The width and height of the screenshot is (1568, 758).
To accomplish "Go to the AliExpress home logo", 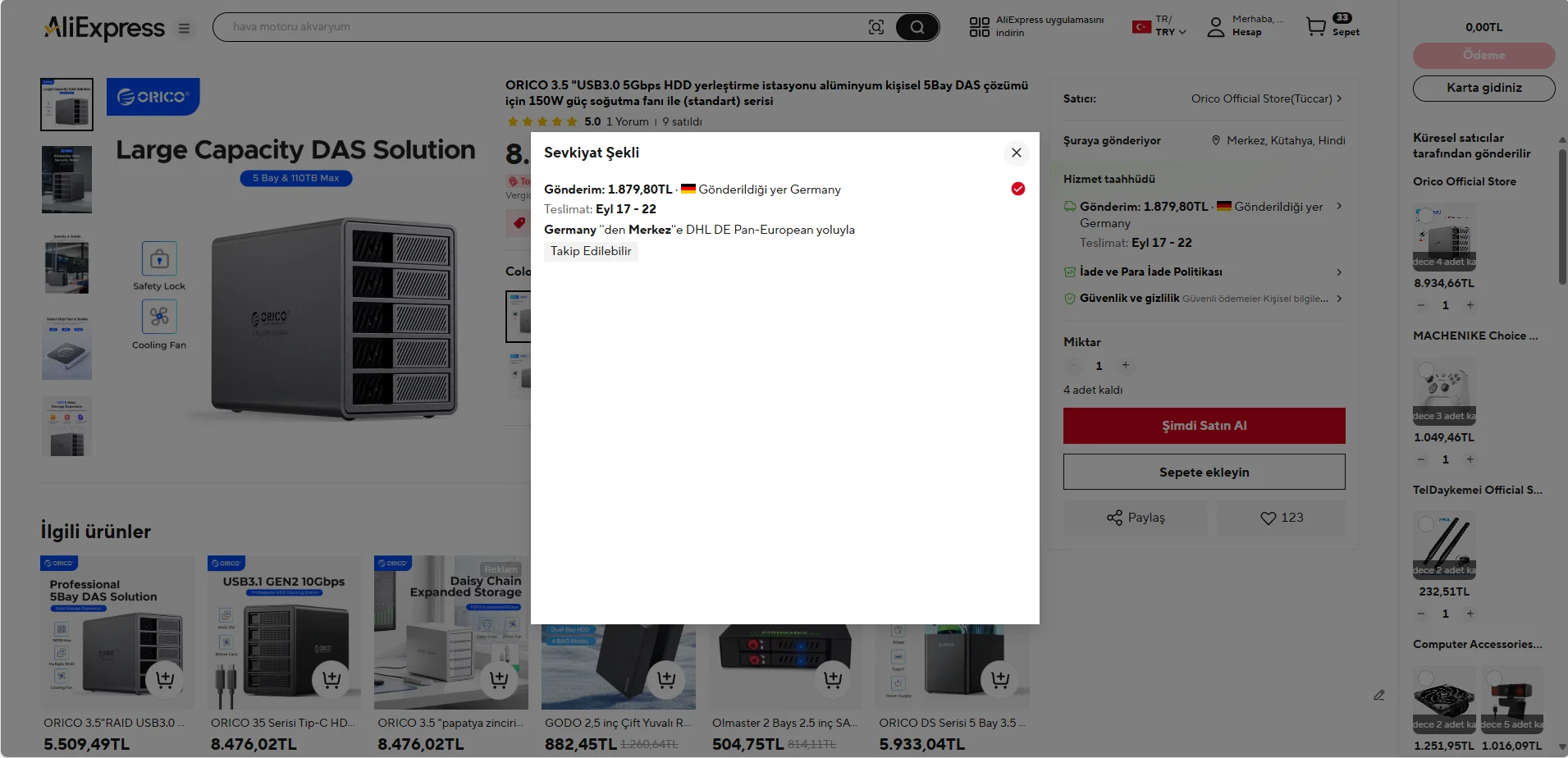I will point(104,28).
